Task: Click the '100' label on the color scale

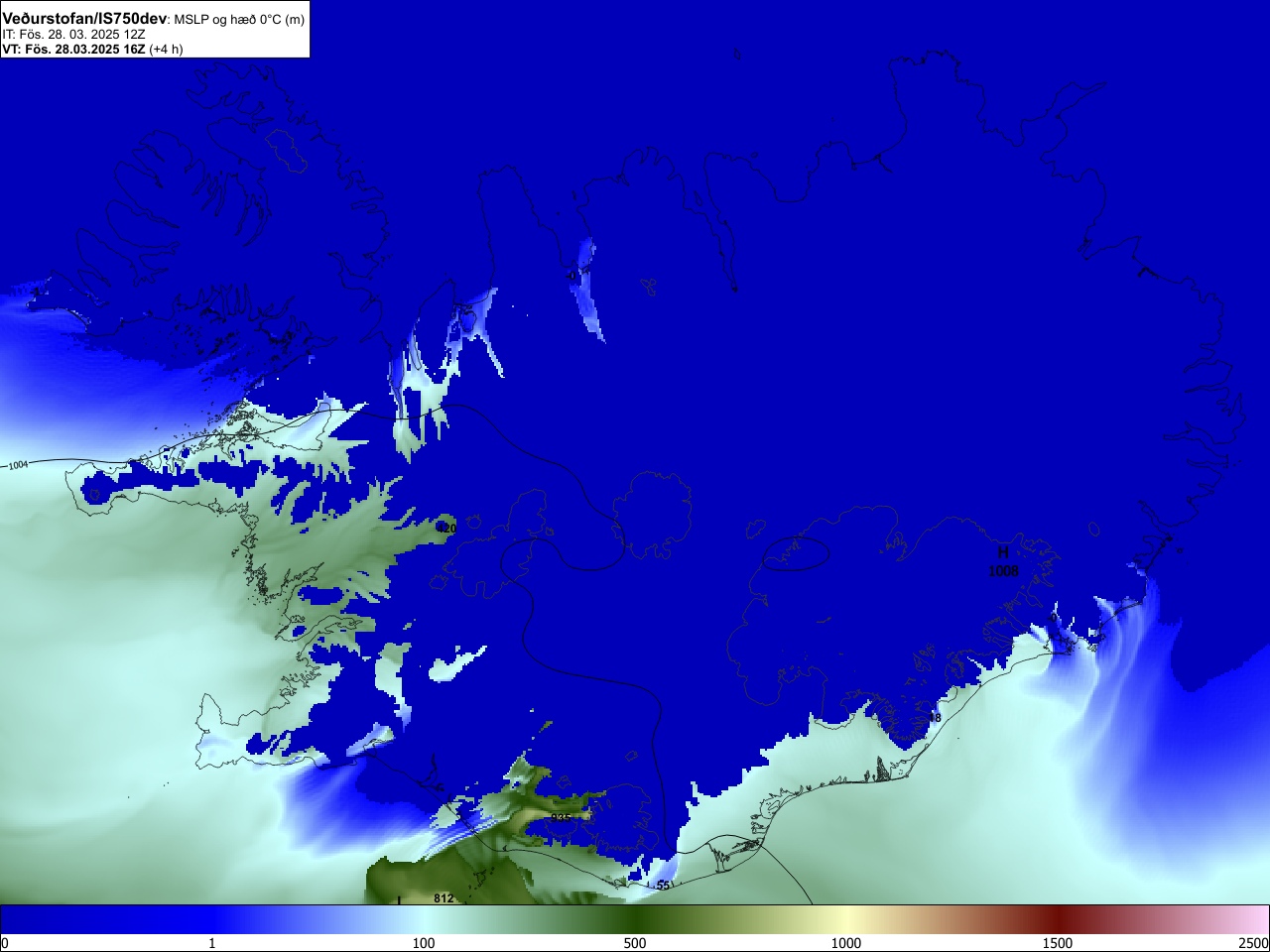Action: coord(424,943)
